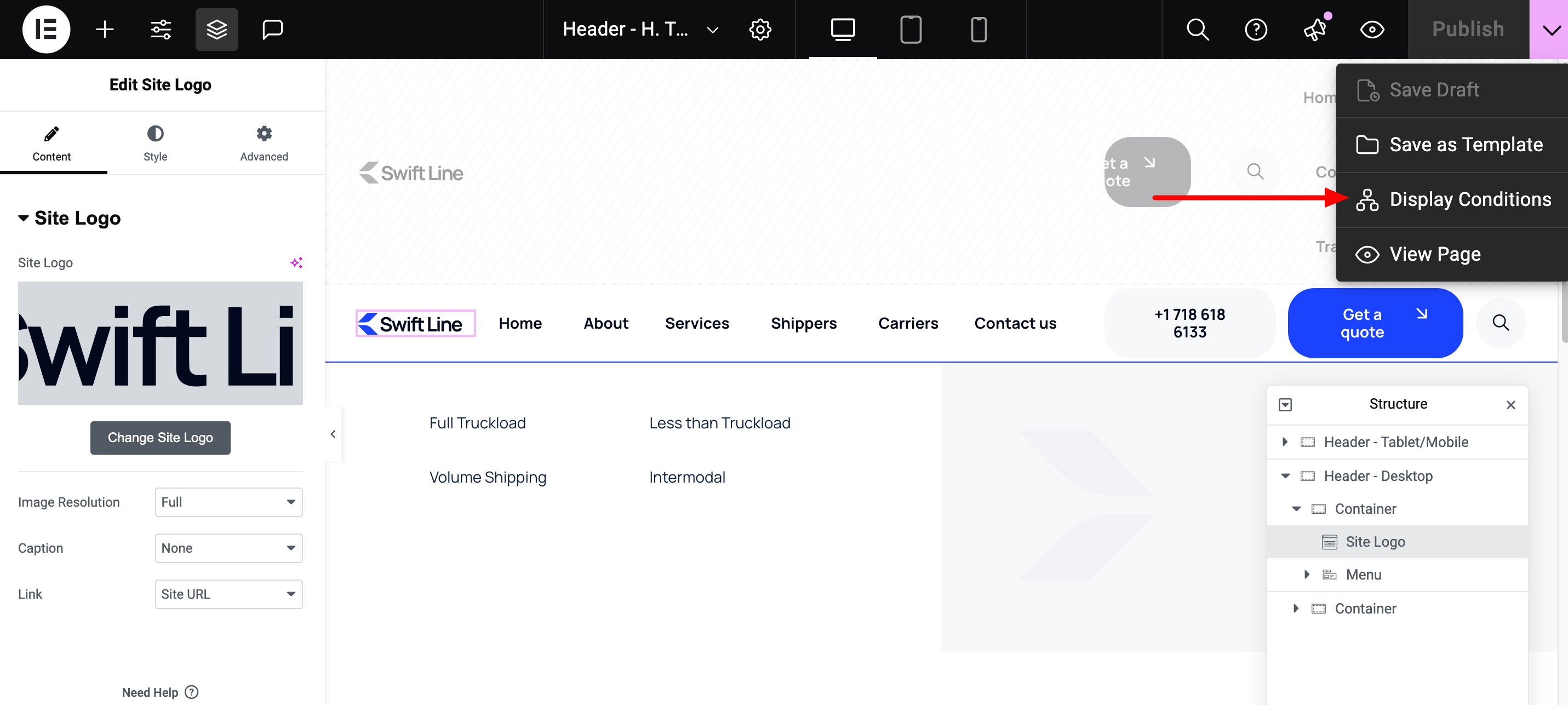Expand Header - Tablet/Mobile tree item
The width and height of the screenshot is (1568, 705).
pyautogui.click(x=1285, y=442)
